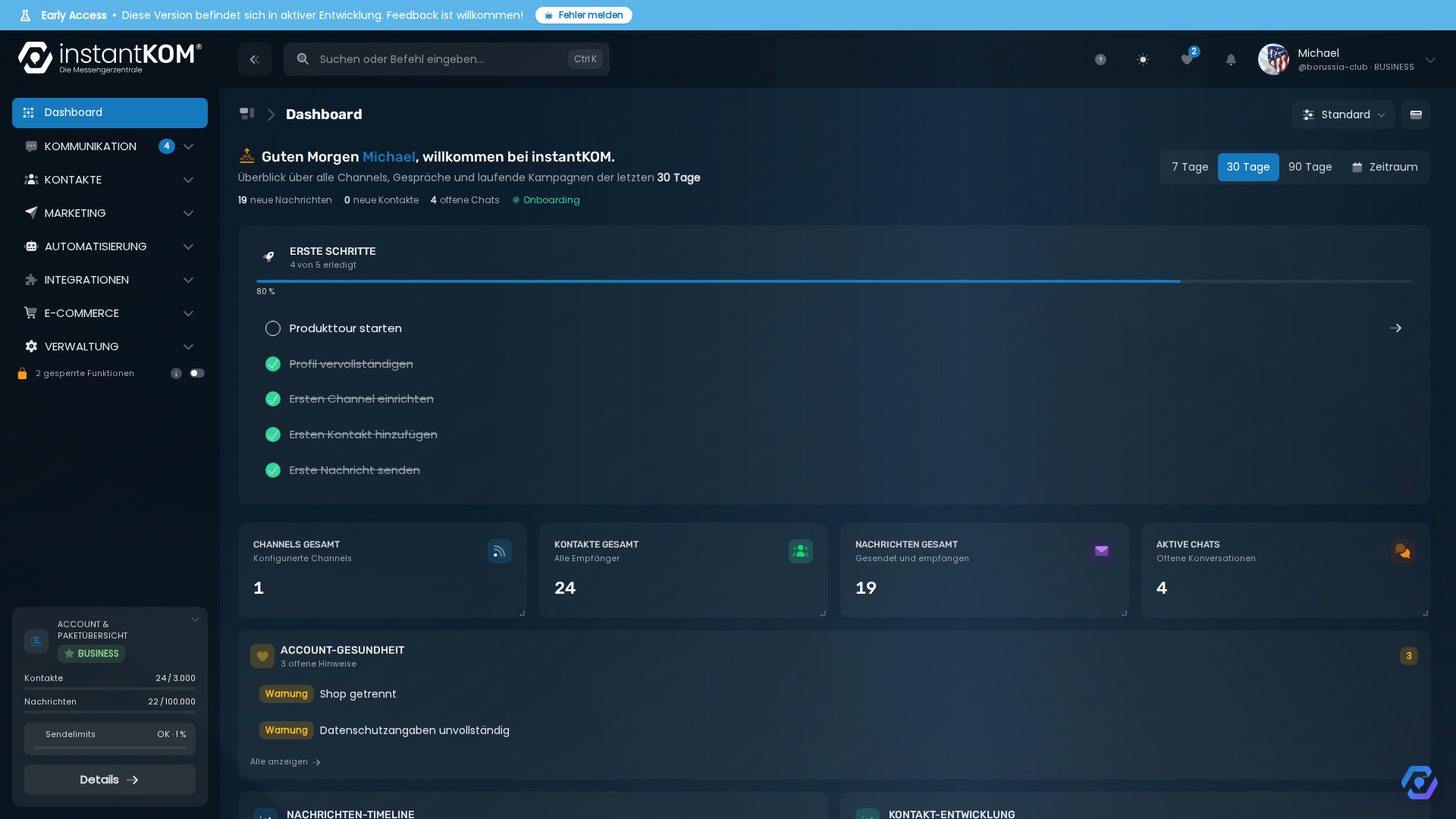Open the help question mark icon
Viewport: 1456px width, 819px height.
tap(1100, 59)
